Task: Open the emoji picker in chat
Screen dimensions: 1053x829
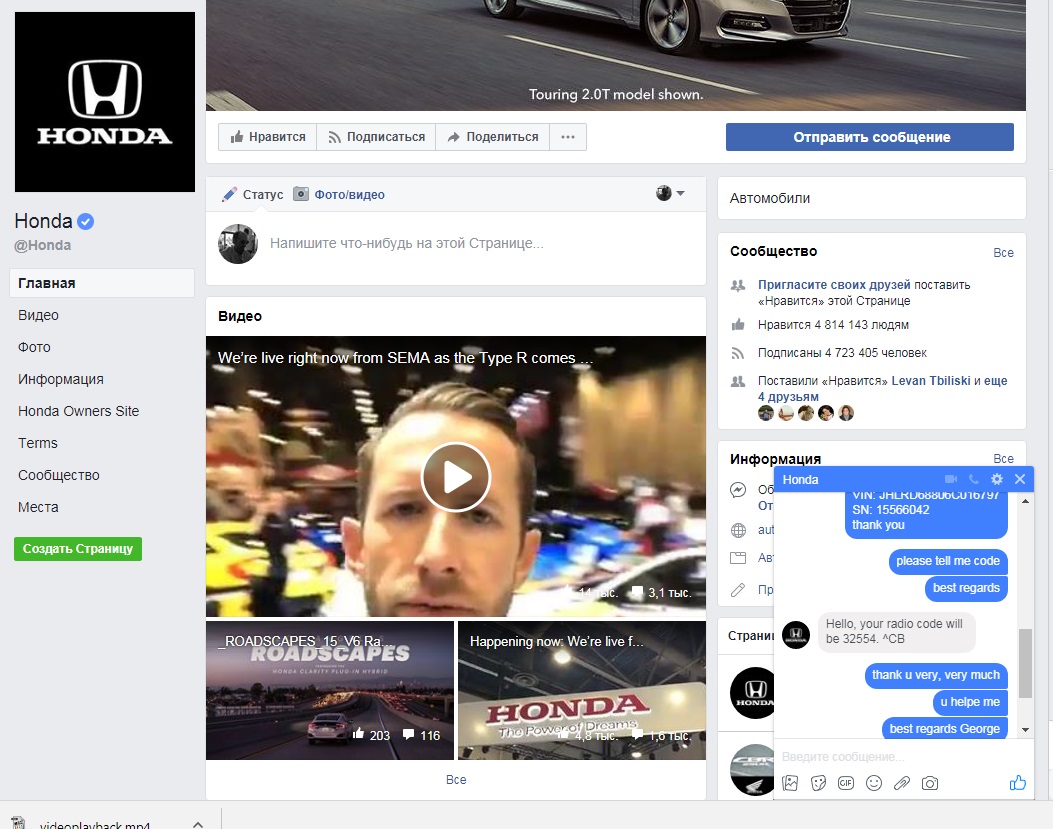Action: (874, 783)
